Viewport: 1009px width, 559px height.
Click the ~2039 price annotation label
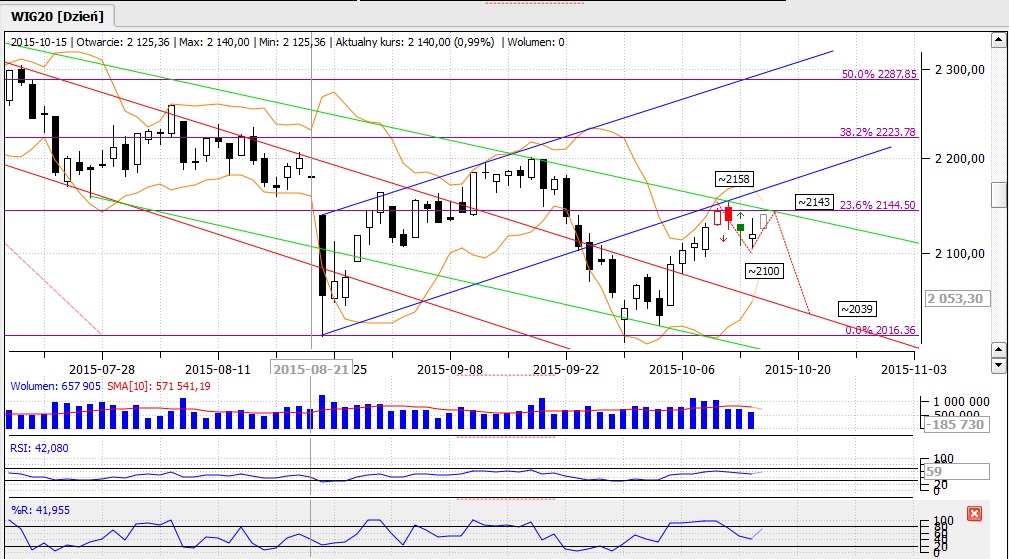pyautogui.click(x=857, y=309)
